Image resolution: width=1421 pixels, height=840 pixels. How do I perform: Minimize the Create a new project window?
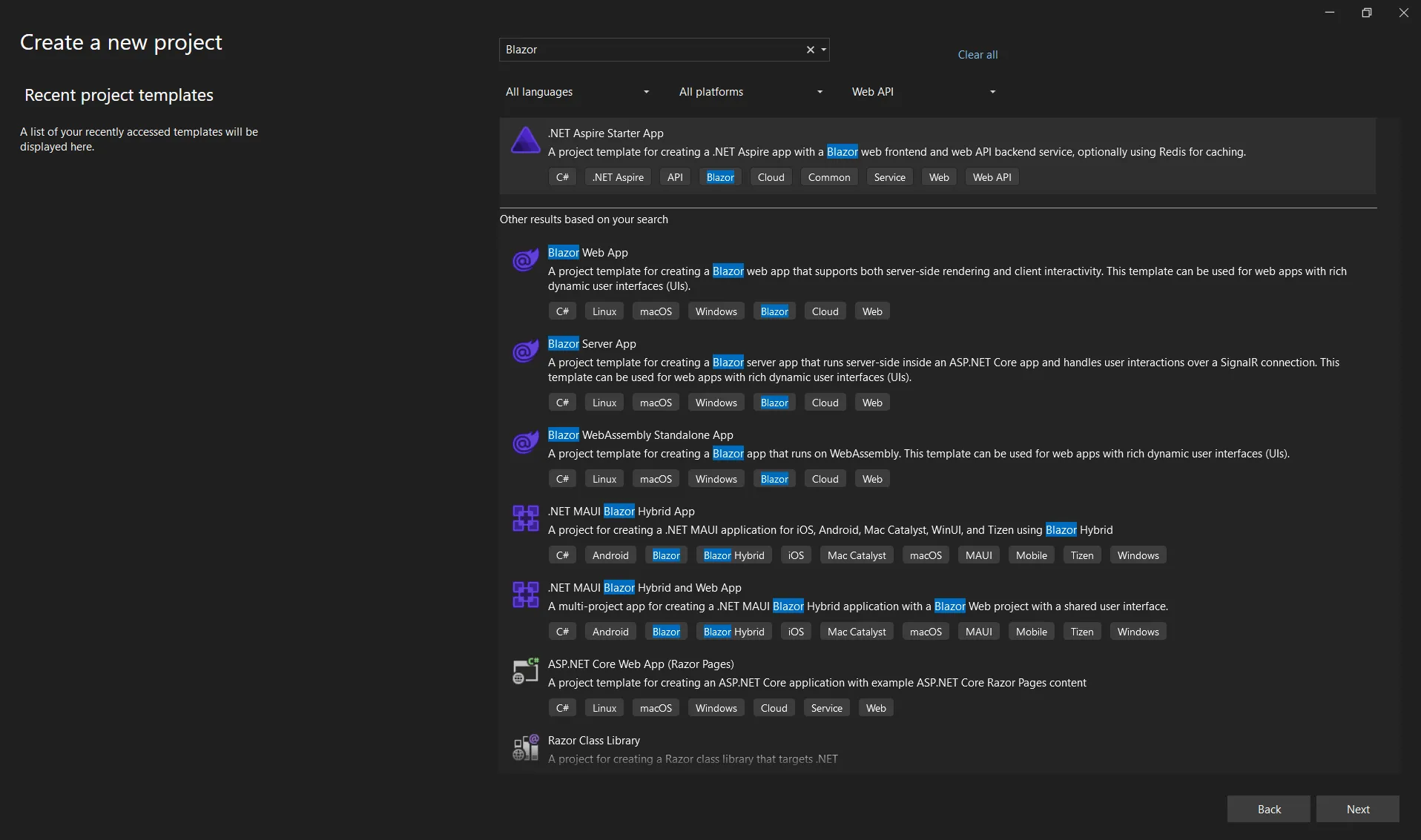tap(1329, 13)
